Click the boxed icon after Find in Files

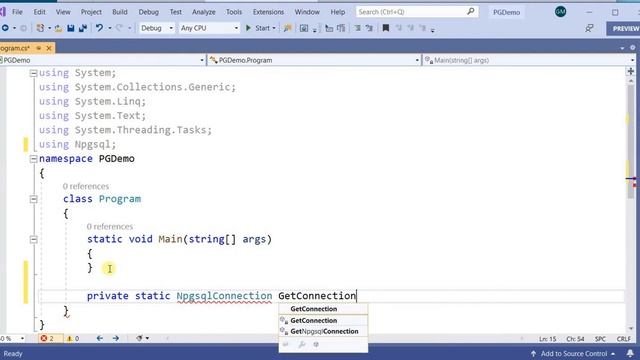[x=304, y=28]
